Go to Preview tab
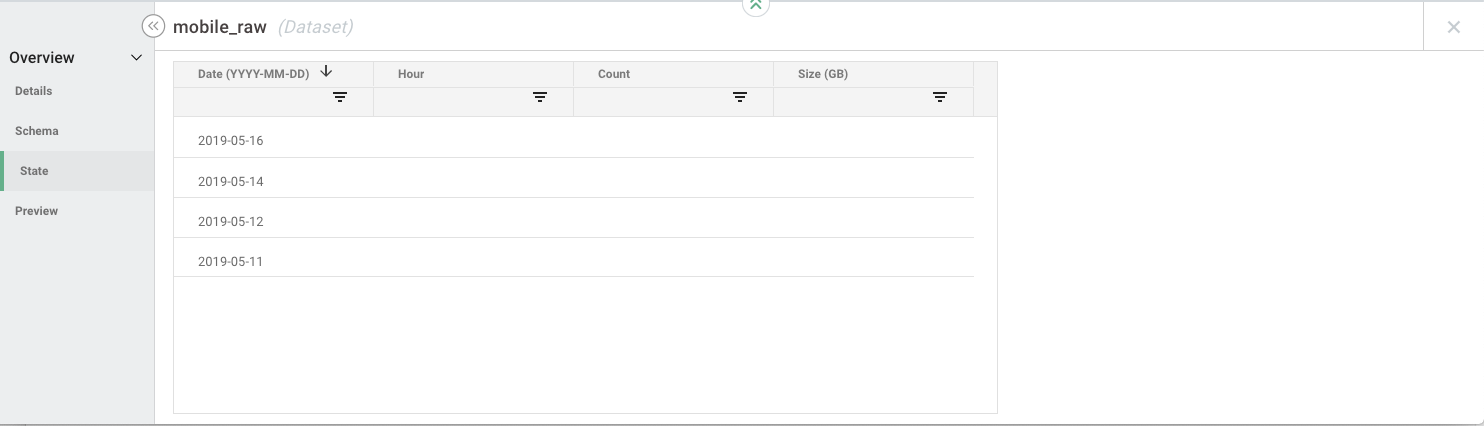 click(x=37, y=211)
